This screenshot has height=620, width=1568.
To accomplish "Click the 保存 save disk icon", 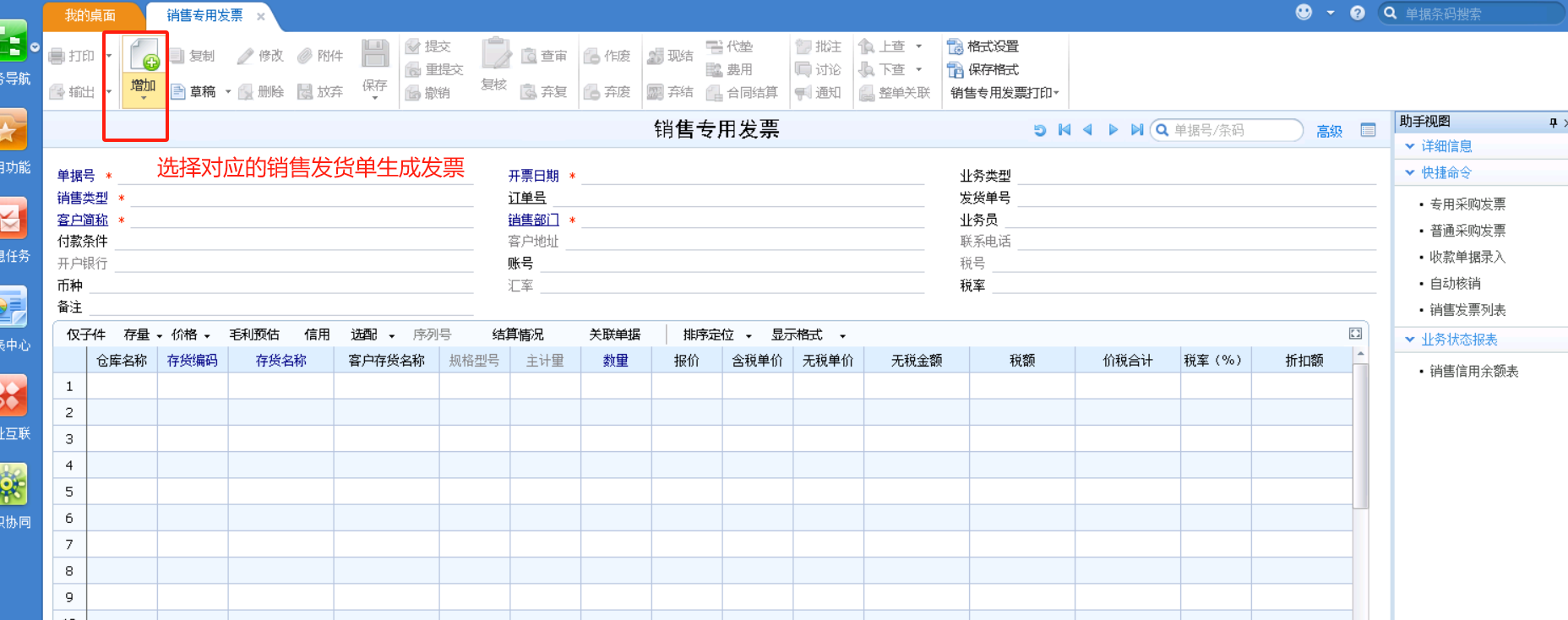I will [375, 54].
